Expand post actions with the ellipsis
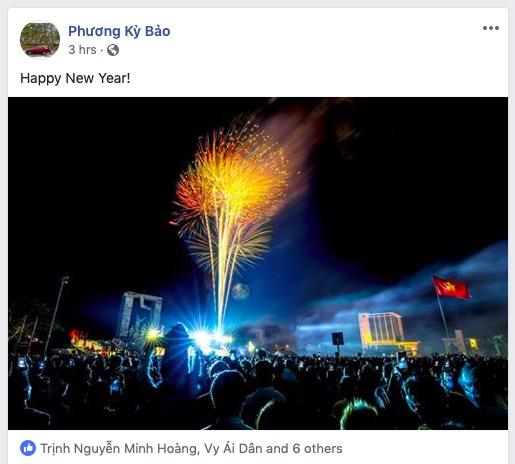Image resolution: width=515 pixels, height=464 pixels. [491, 28]
